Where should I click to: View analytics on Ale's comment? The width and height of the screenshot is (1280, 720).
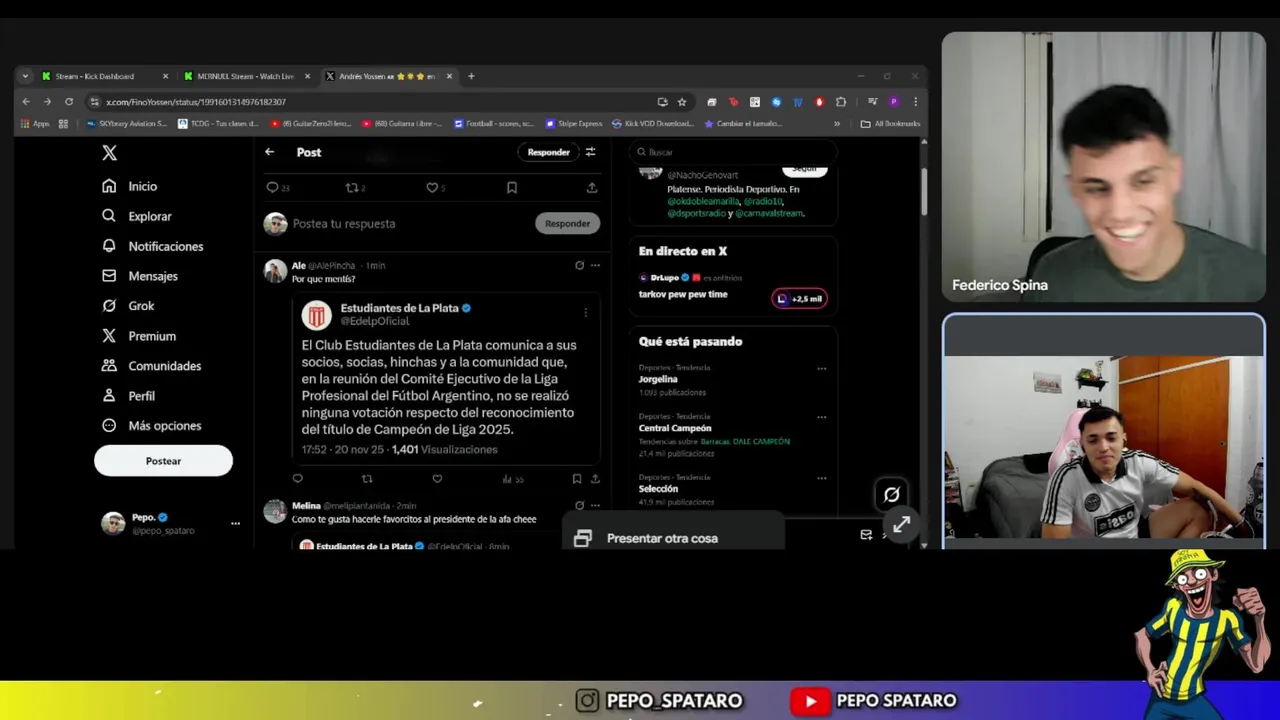point(512,479)
